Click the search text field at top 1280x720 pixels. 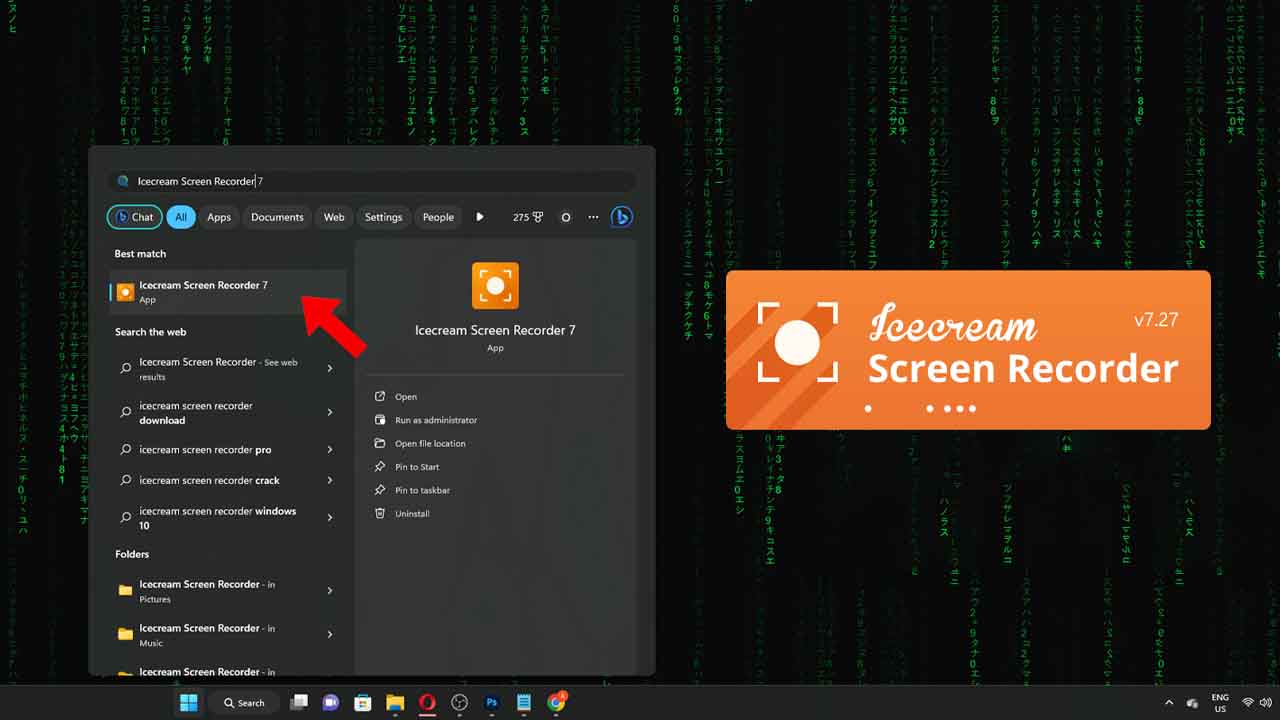[372, 181]
